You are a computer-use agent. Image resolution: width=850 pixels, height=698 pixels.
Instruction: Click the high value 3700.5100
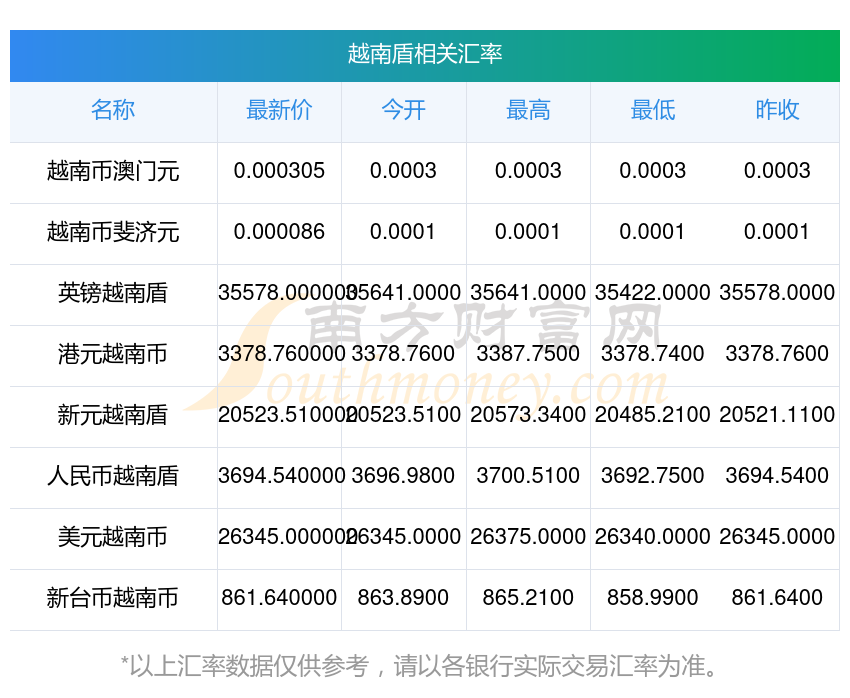point(528,476)
